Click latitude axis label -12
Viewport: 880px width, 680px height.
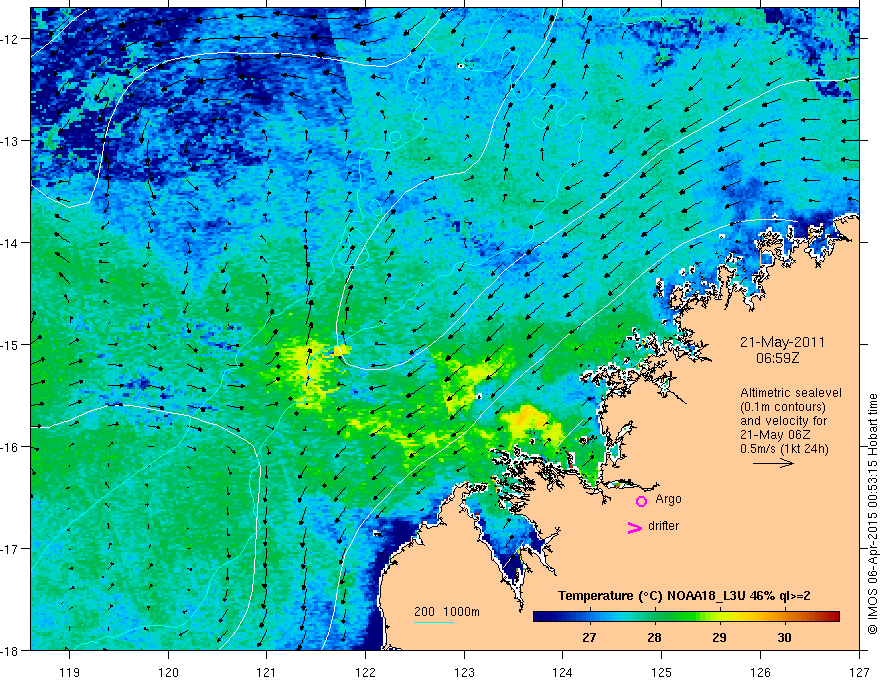(x=11, y=38)
